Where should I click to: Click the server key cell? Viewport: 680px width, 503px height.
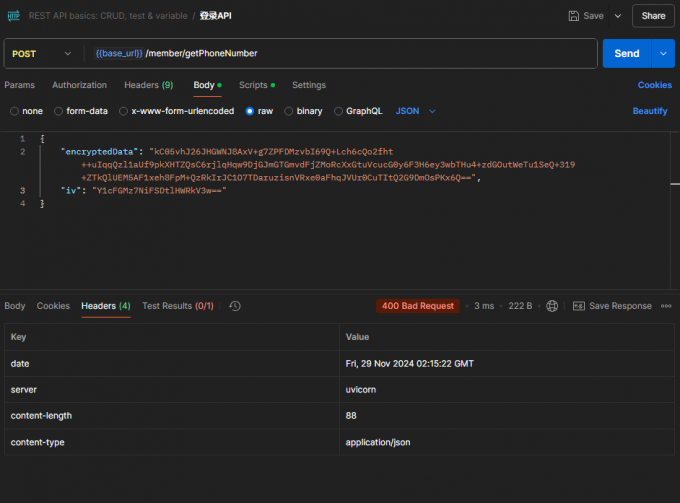point(172,390)
